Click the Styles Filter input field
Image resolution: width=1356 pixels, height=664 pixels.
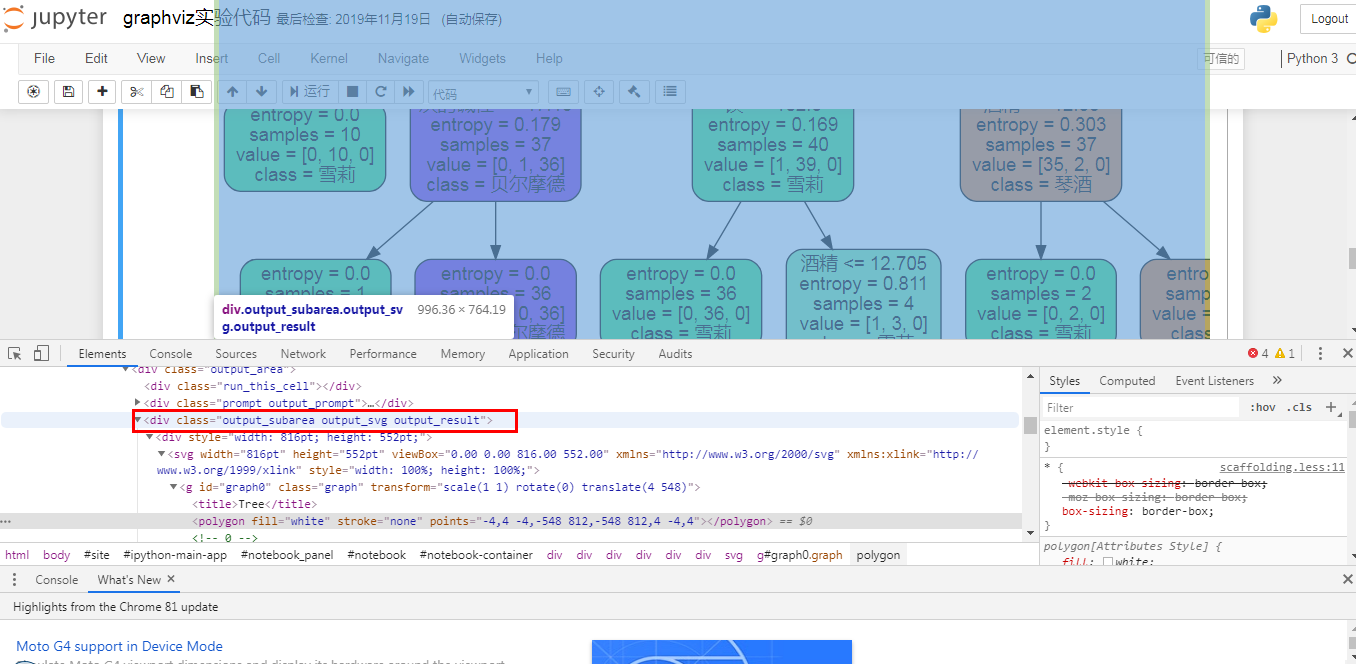point(1142,407)
